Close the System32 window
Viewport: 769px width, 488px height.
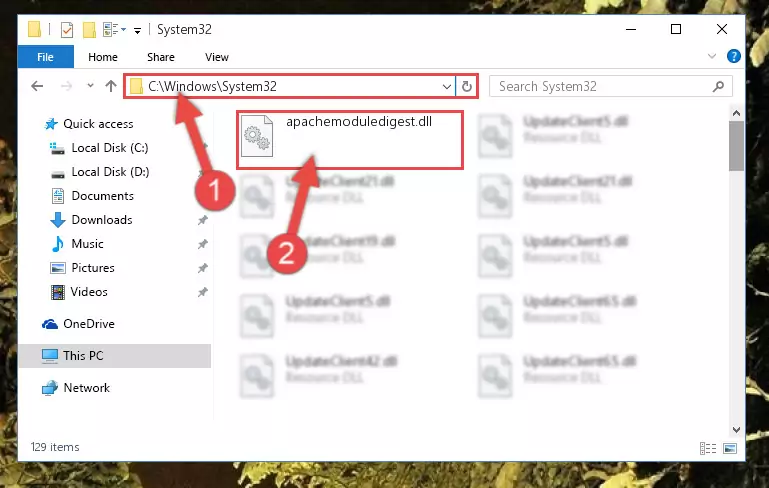pyautogui.click(x=721, y=29)
